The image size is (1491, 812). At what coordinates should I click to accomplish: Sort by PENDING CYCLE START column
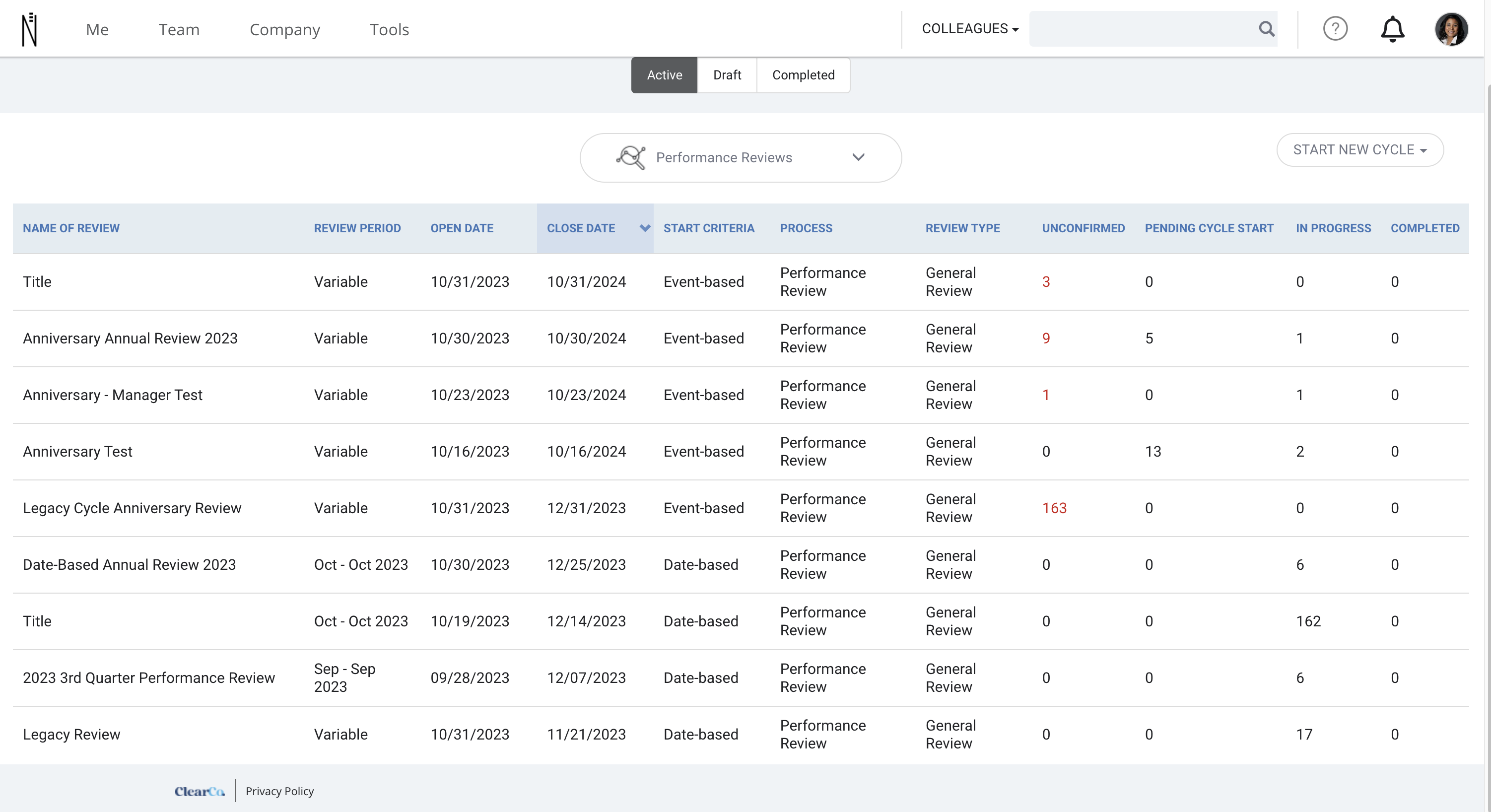(1209, 228)
